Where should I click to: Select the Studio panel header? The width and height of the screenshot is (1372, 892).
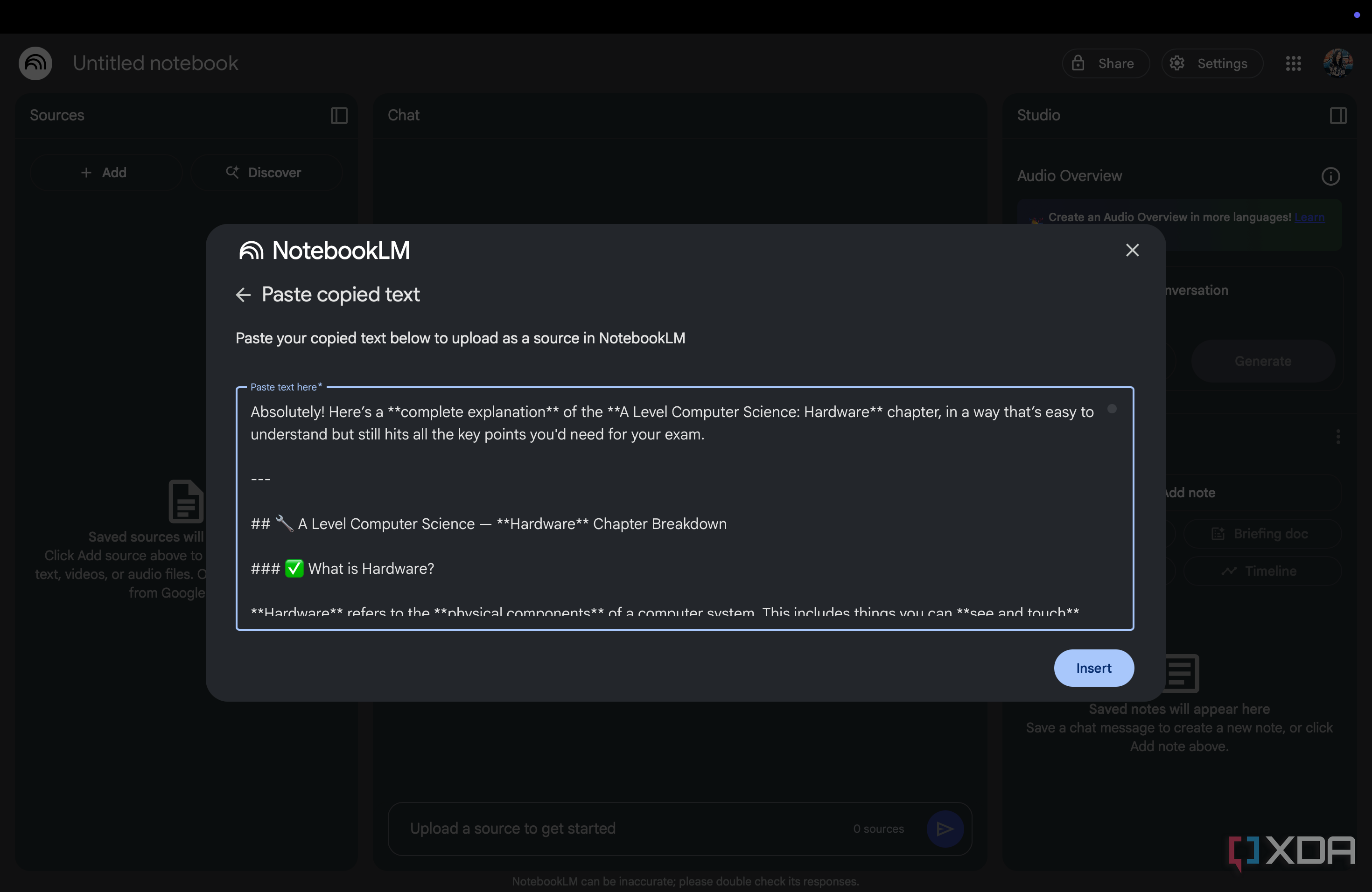(1038, 115)
